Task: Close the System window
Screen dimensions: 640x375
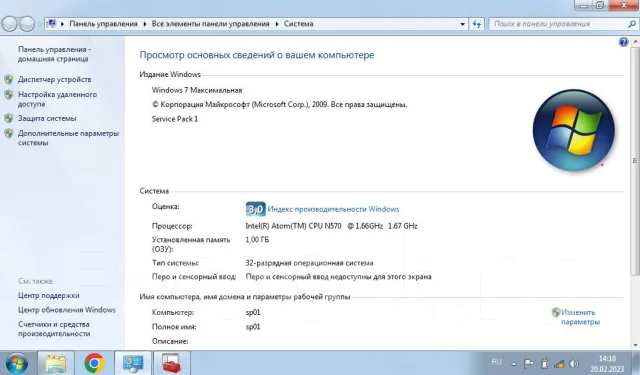Action: pyautogui.click(x=624, y=5)
